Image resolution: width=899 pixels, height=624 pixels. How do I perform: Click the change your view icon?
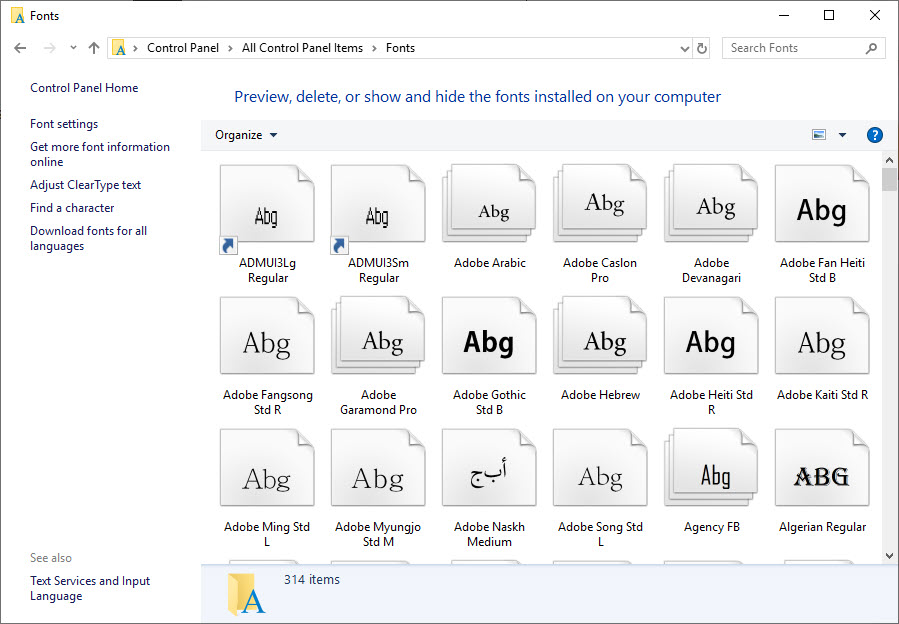[818, 134]
